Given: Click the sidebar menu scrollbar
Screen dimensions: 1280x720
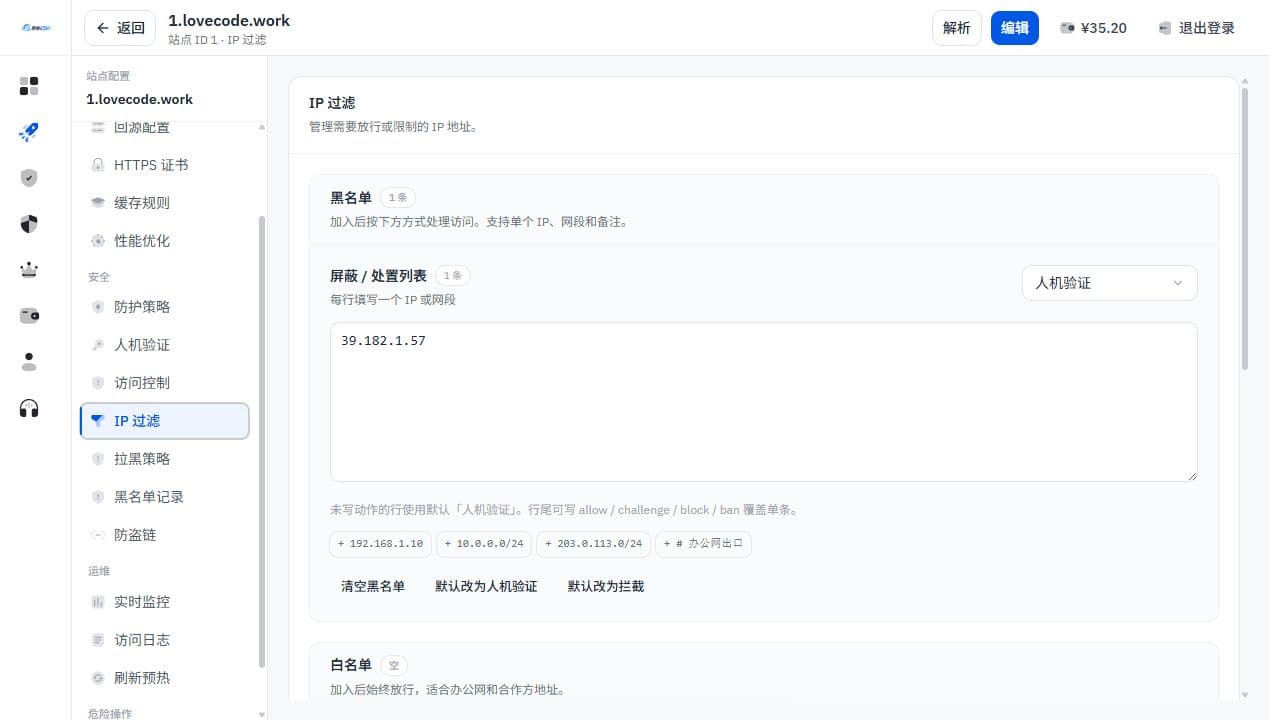Looking at the screenshot, I should pyautogui.click(x=262, y=441).
